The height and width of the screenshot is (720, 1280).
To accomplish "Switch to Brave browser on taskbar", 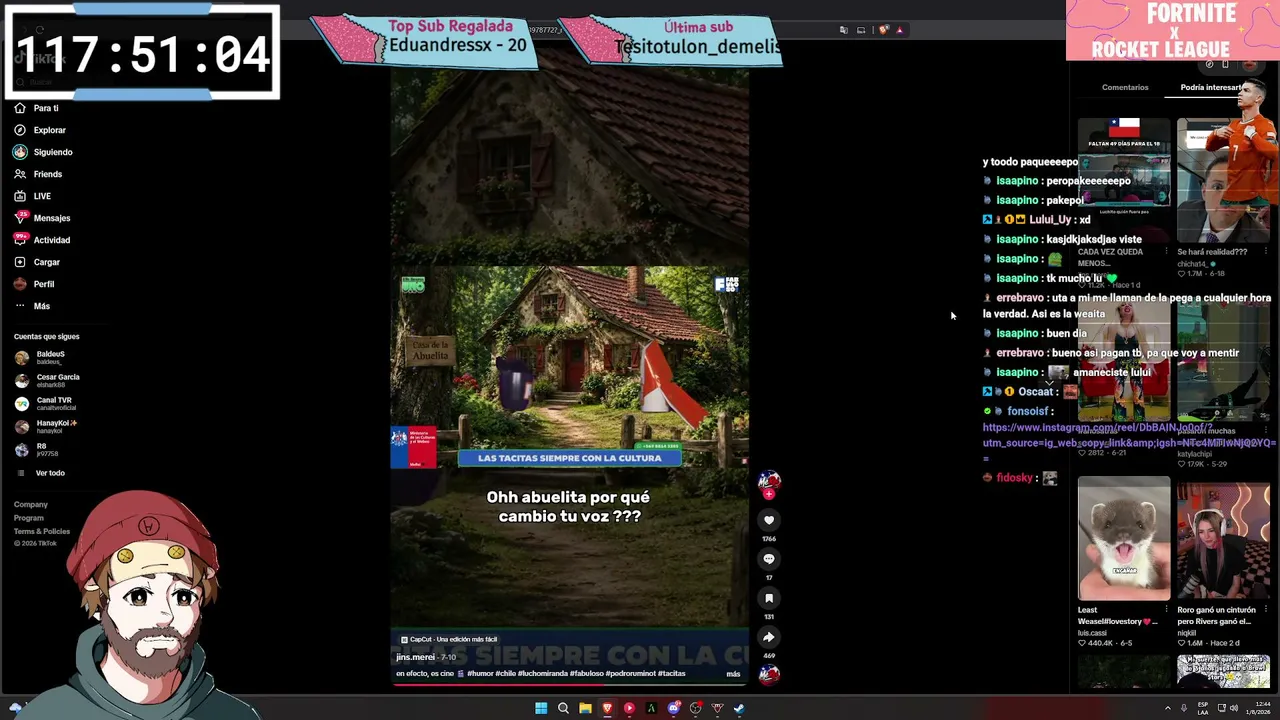I will 607,708.
